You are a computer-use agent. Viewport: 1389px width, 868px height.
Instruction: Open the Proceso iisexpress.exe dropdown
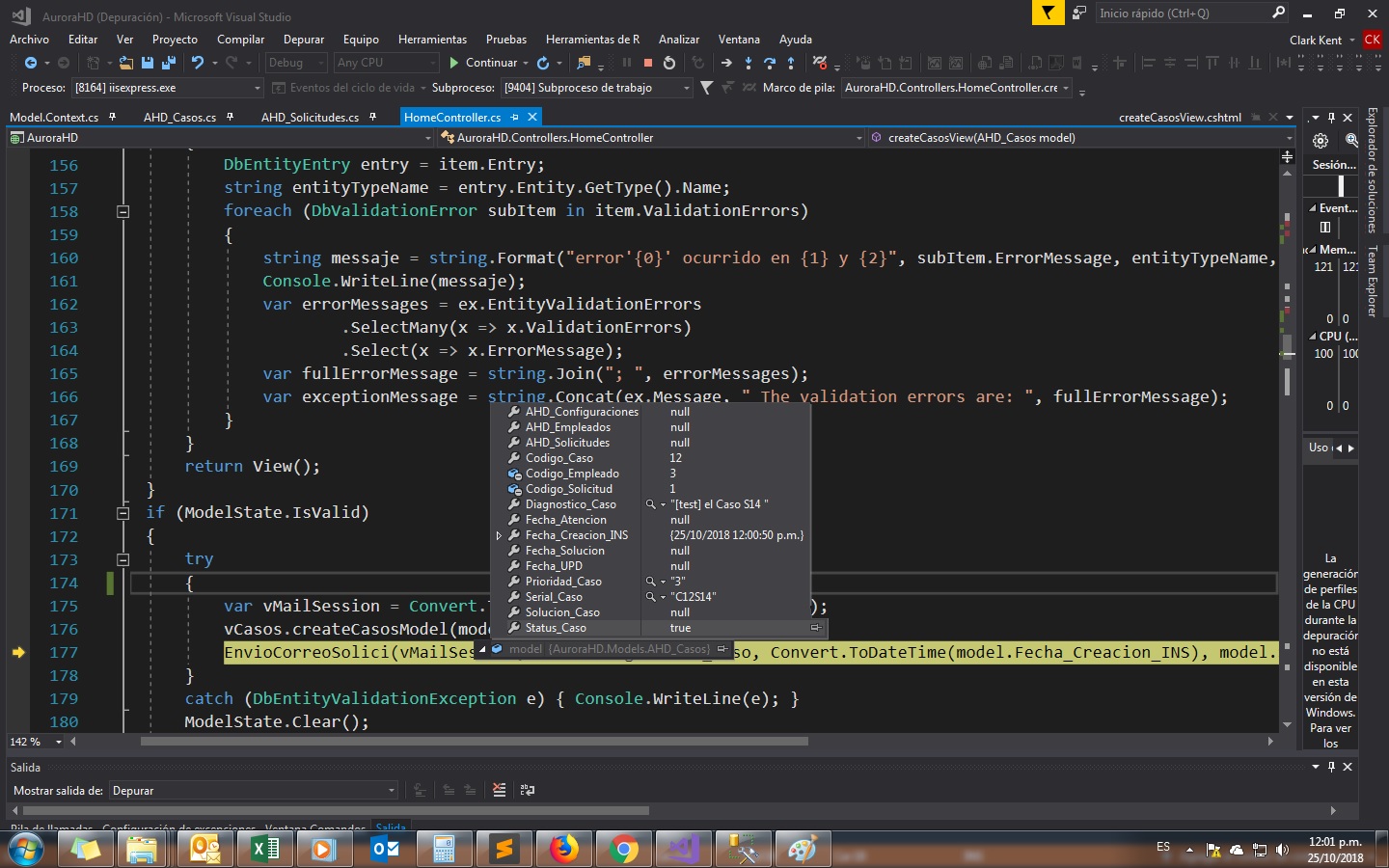(x=257, y=88)
